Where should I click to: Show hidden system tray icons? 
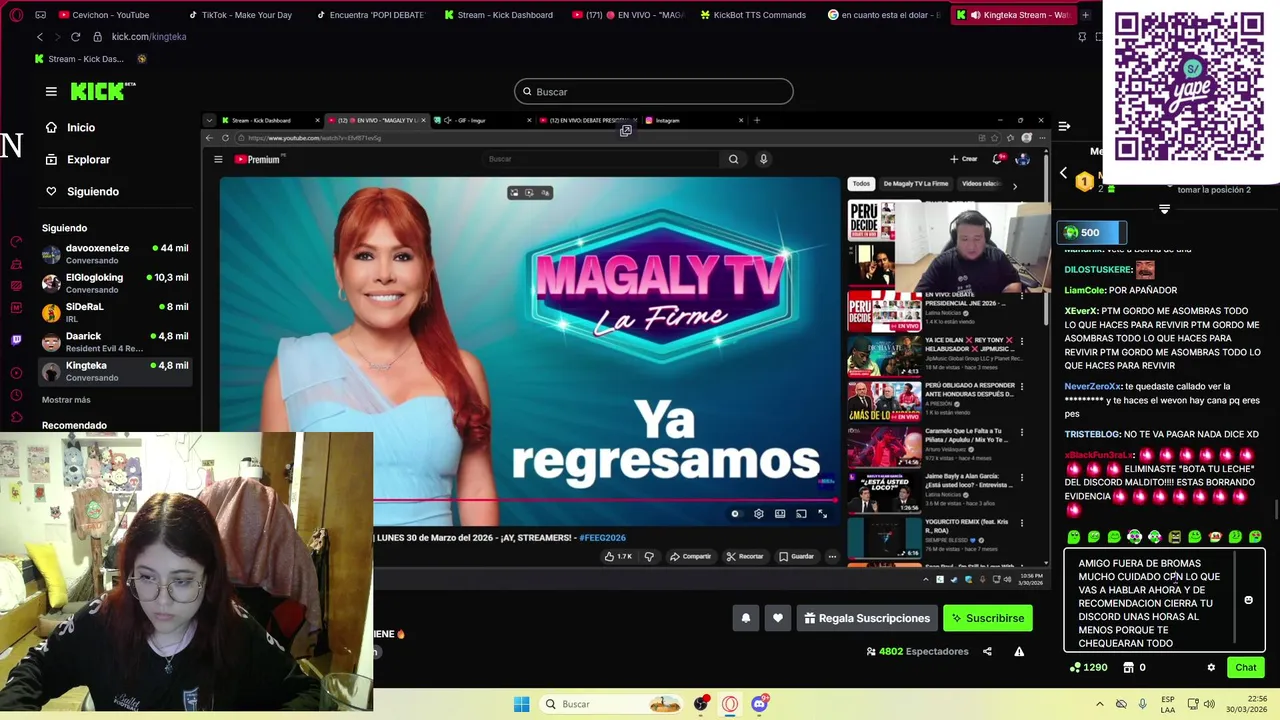click(1100, 704)
